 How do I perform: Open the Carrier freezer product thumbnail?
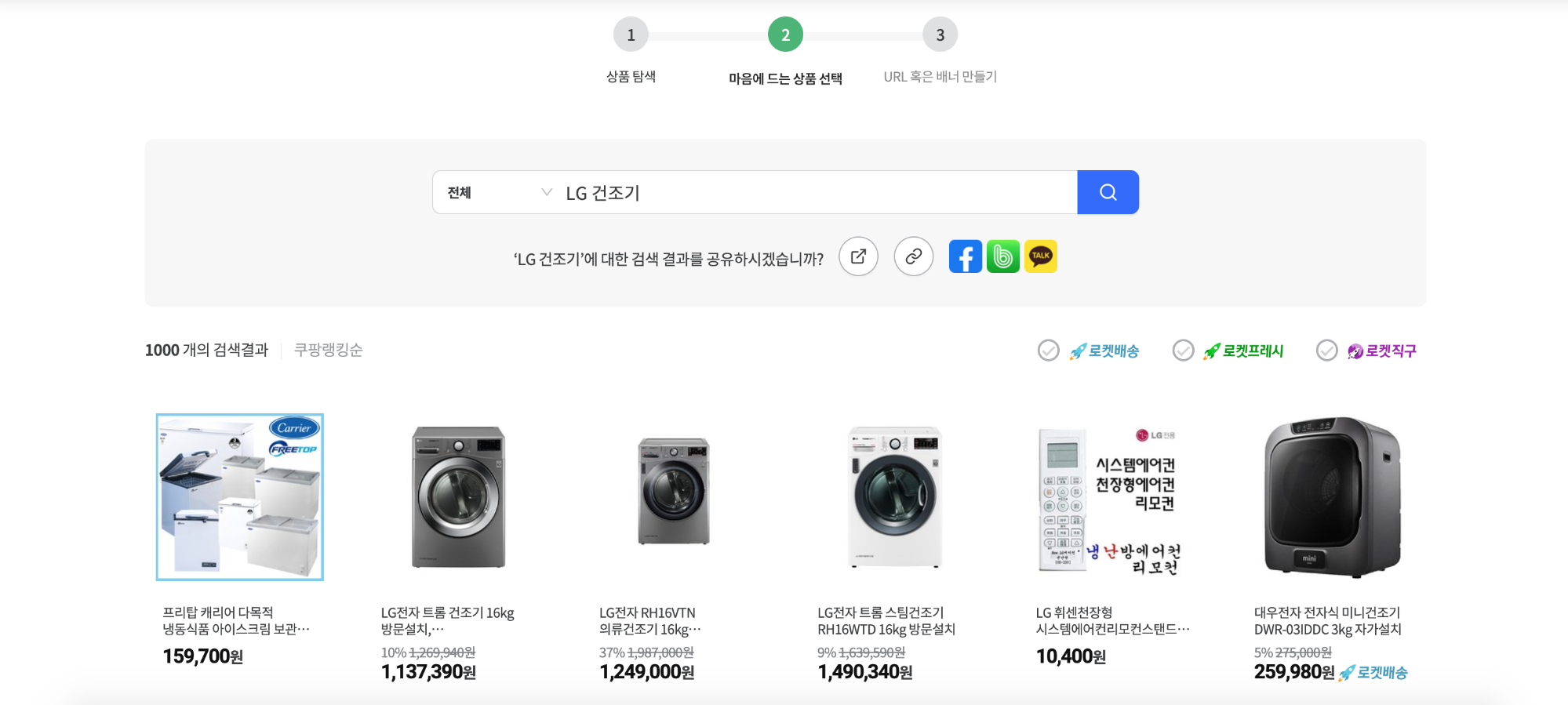pyautogui.click(x=240, y=497)
